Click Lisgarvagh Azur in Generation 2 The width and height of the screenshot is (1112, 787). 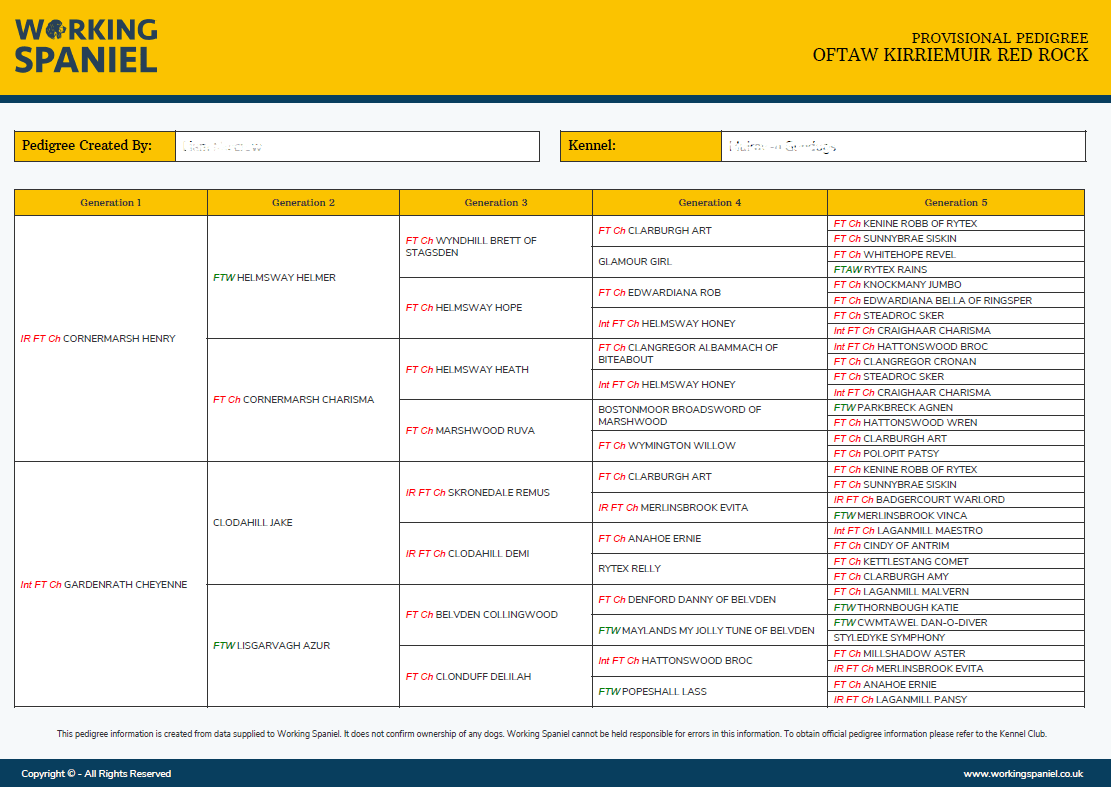coord(271,646)
